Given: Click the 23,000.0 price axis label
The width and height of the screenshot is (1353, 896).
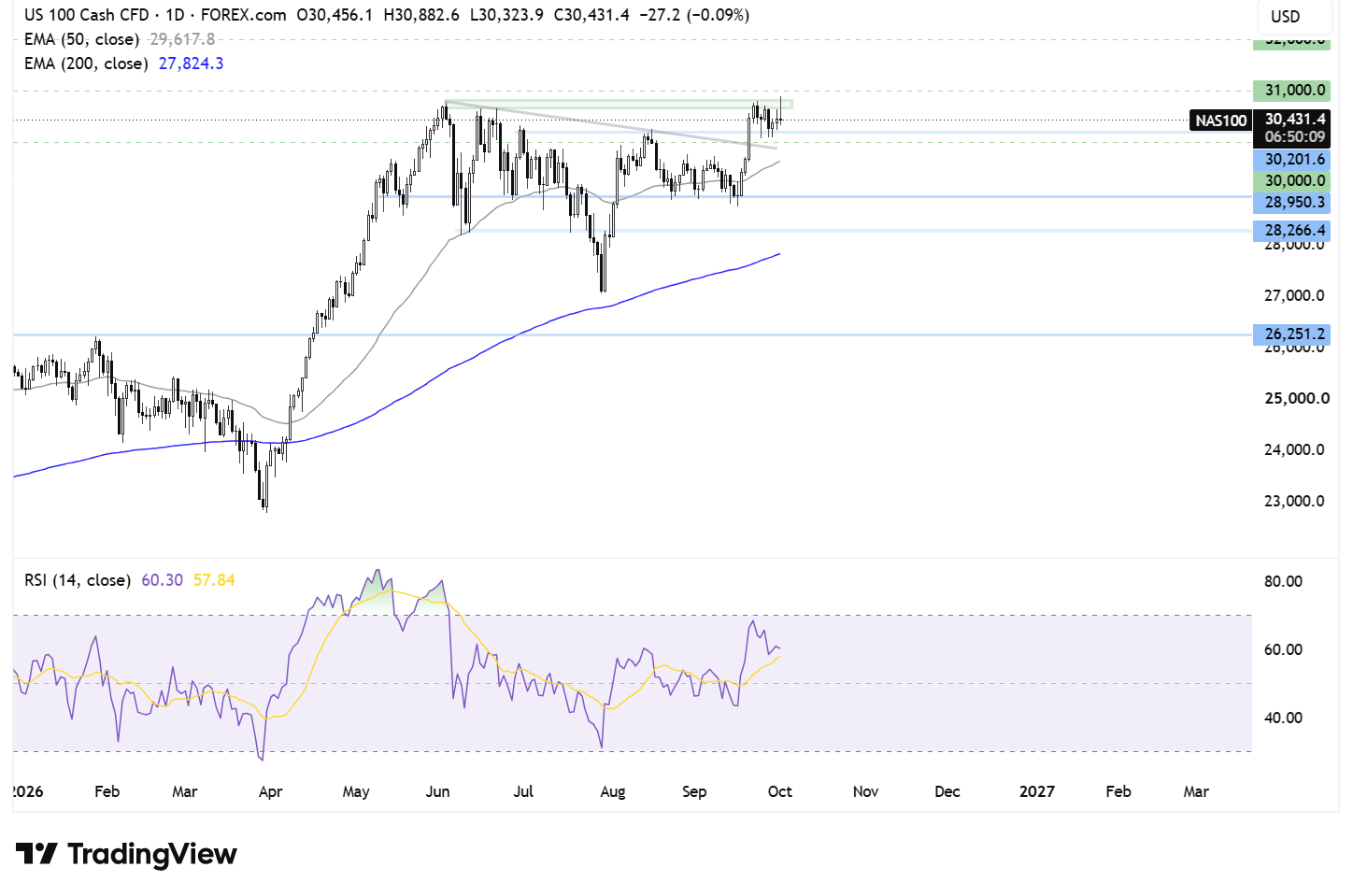Looking at the screenshot, I should click(1294, 501).
